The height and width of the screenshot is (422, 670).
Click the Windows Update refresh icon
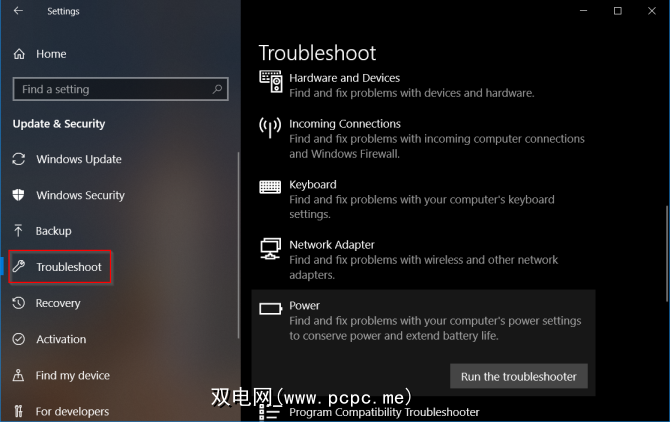(x=18, y=159)
